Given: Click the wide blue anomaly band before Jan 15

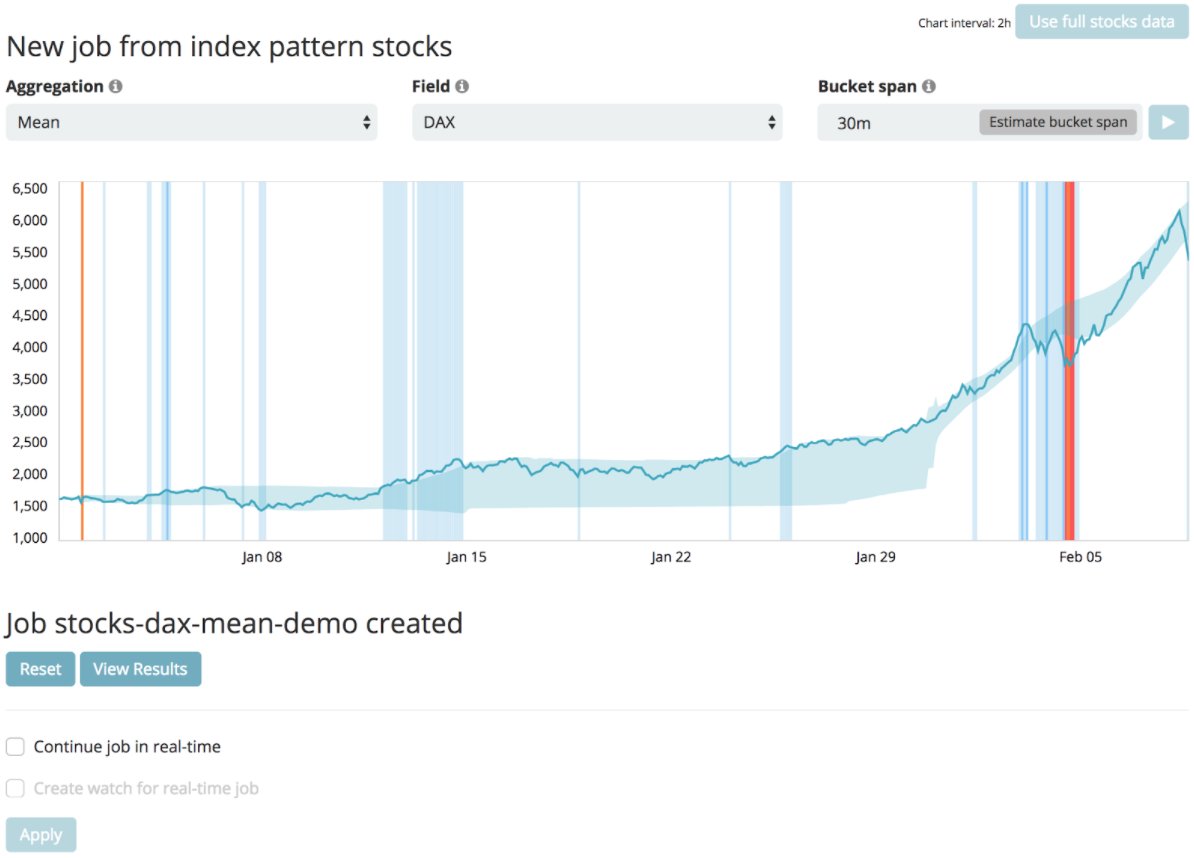Looking at the screenshot, I should coord(439,360).
